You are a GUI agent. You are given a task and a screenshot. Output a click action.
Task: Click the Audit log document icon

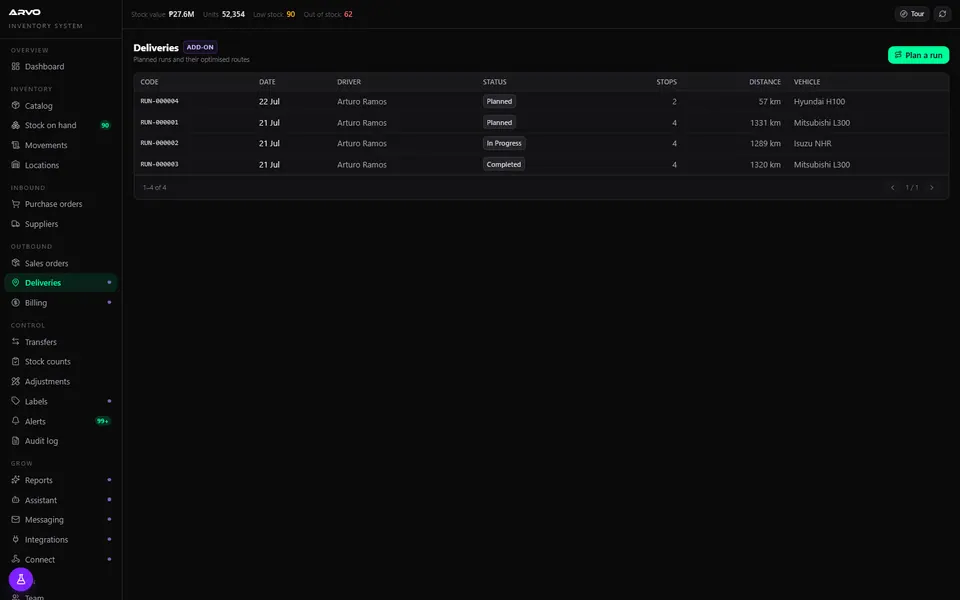point(16,440)
